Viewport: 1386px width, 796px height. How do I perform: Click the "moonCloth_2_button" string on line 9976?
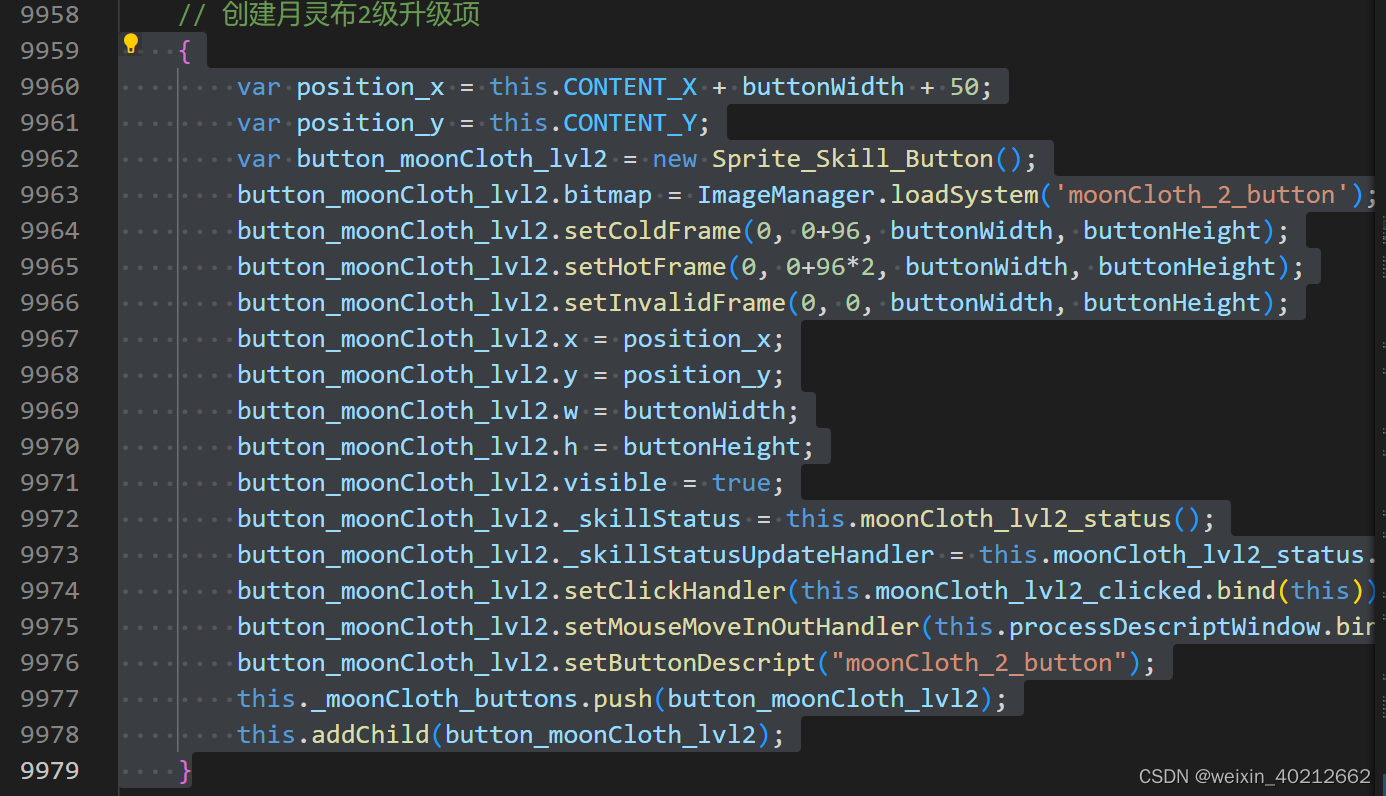[978, 663]
